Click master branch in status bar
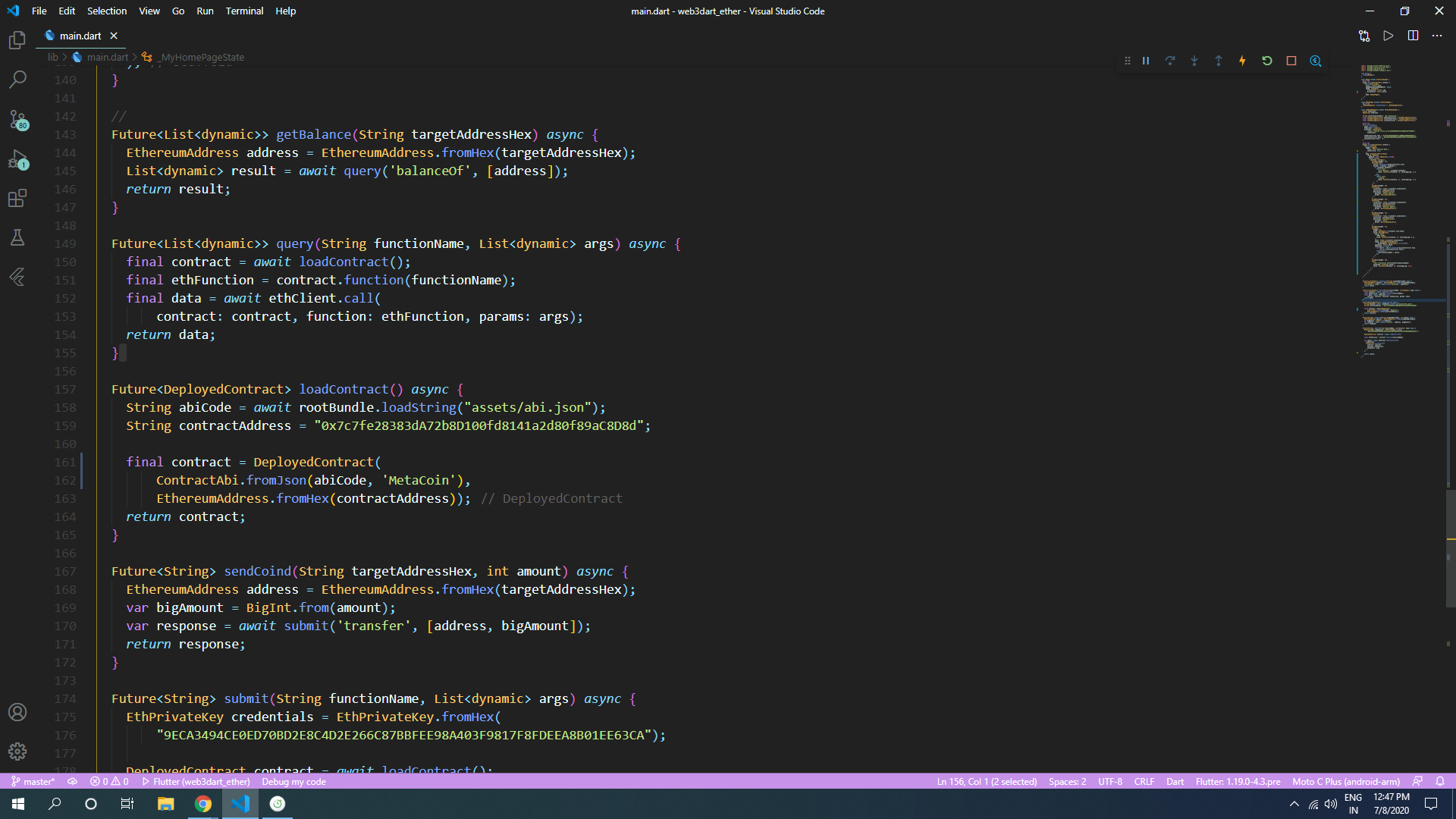 pos(33,782)
